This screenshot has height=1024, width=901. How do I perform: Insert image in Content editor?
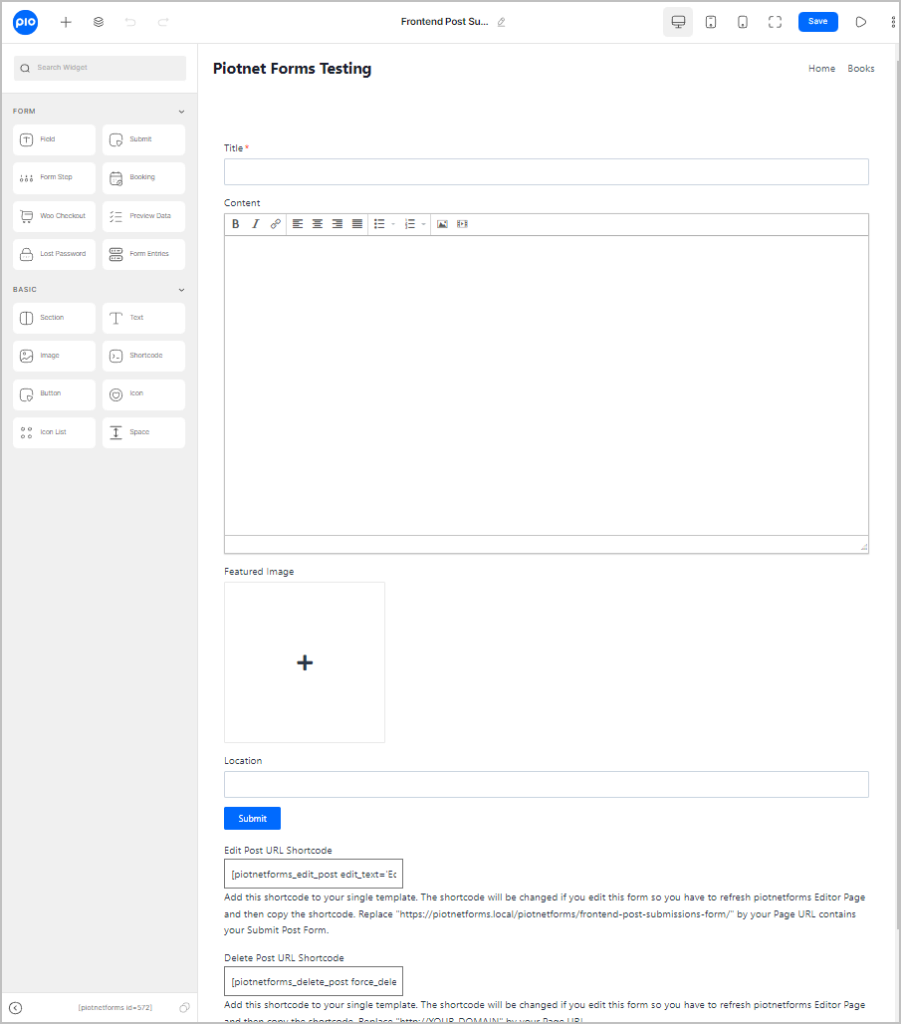(x=443, y=224)
